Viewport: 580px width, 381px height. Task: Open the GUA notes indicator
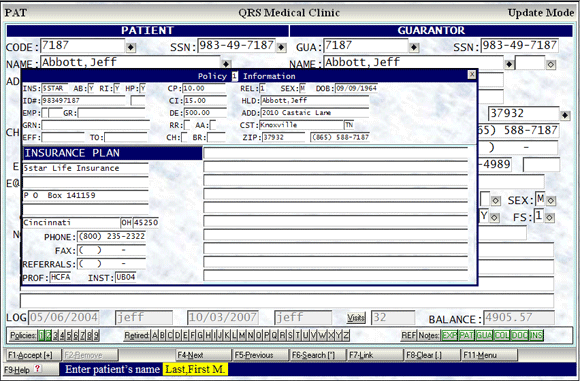484,336
